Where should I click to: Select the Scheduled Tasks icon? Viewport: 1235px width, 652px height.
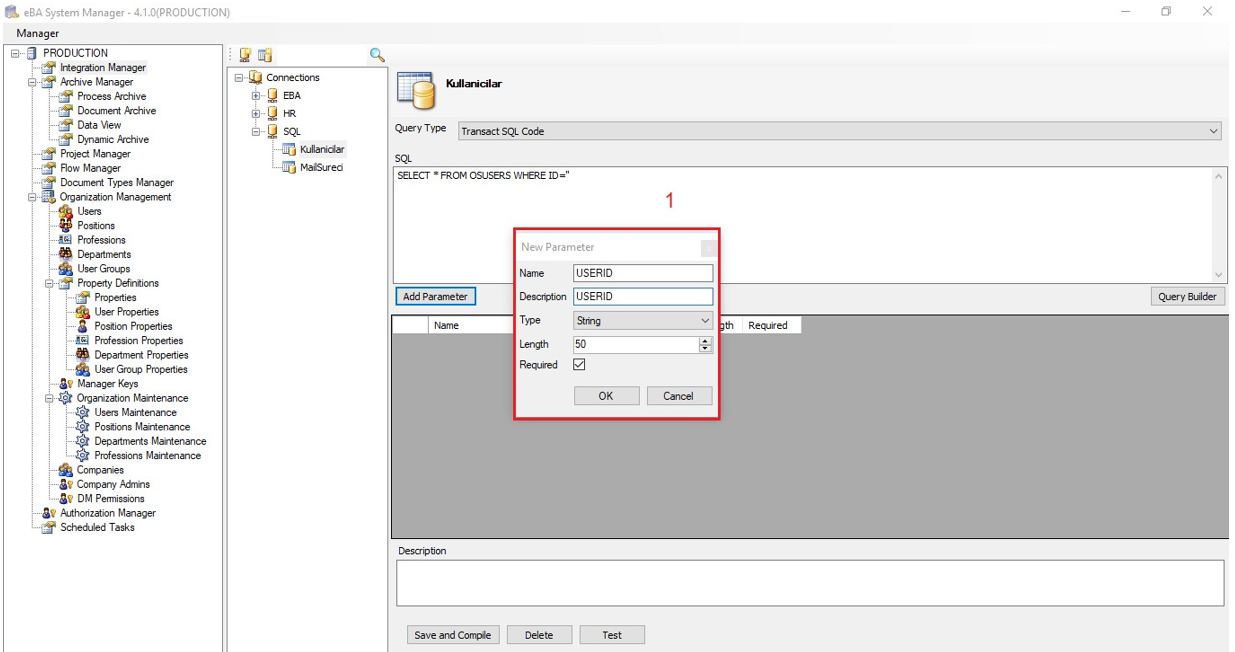48,528
